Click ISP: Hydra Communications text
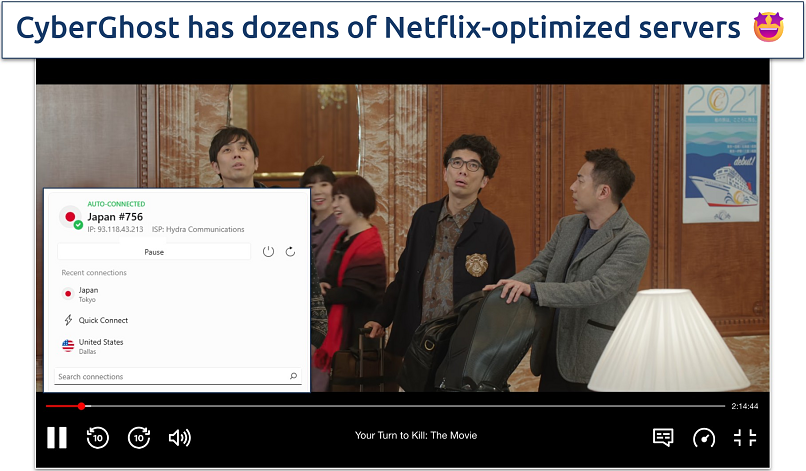806x471 pixels. point(198,229)
